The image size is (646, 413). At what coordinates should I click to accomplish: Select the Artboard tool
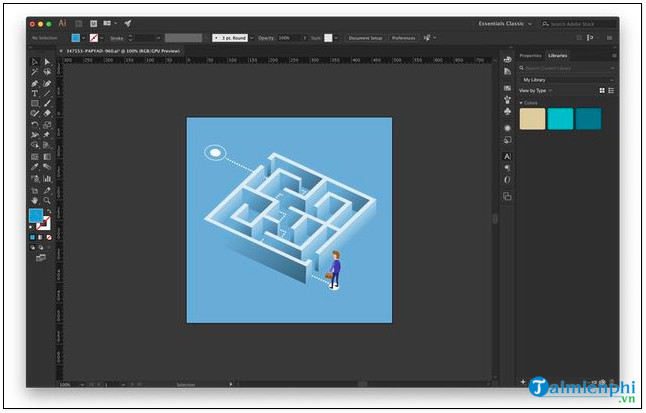[35, 190]
